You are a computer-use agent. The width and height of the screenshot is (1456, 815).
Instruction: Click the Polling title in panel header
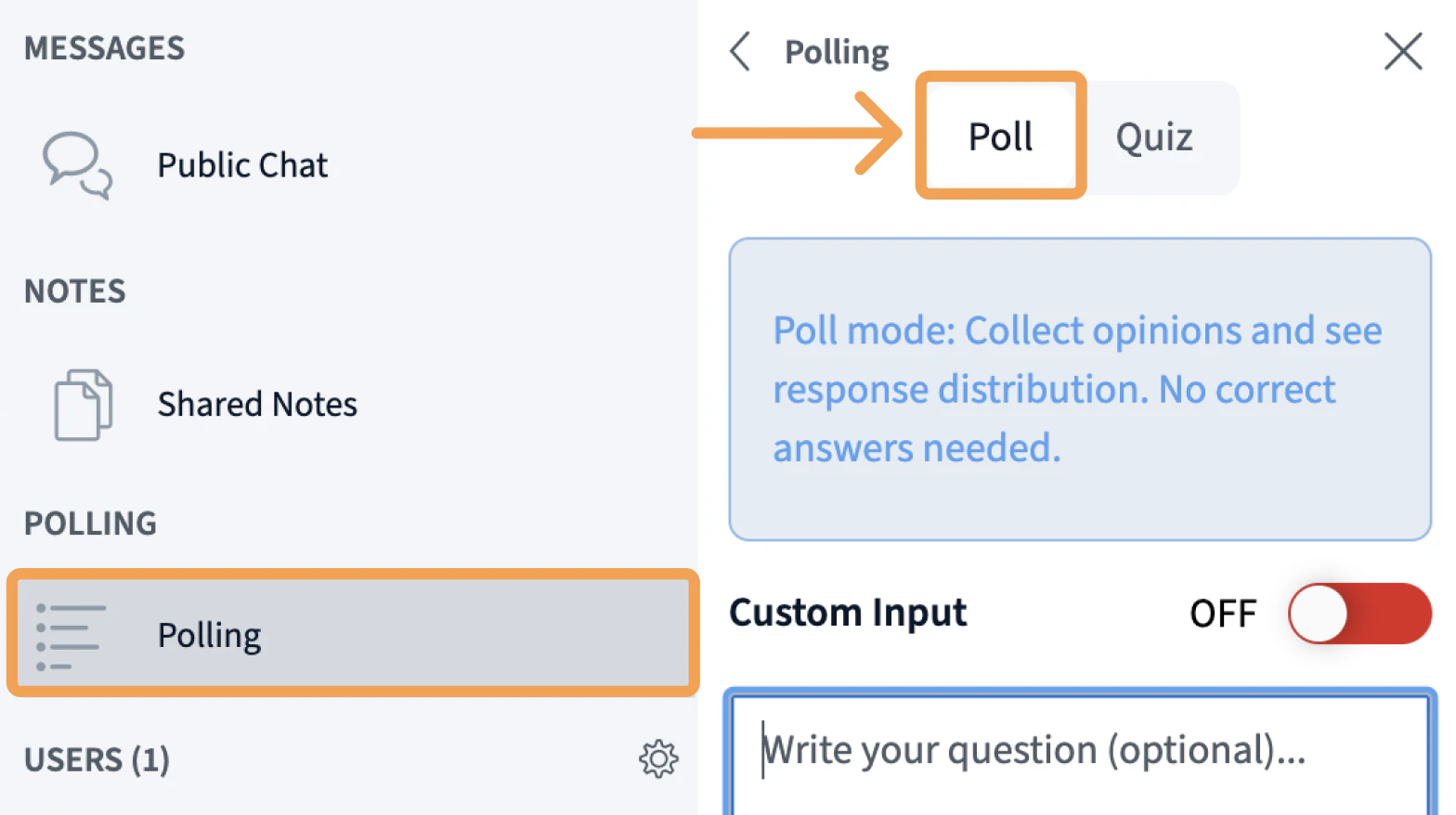click(837, 52)
